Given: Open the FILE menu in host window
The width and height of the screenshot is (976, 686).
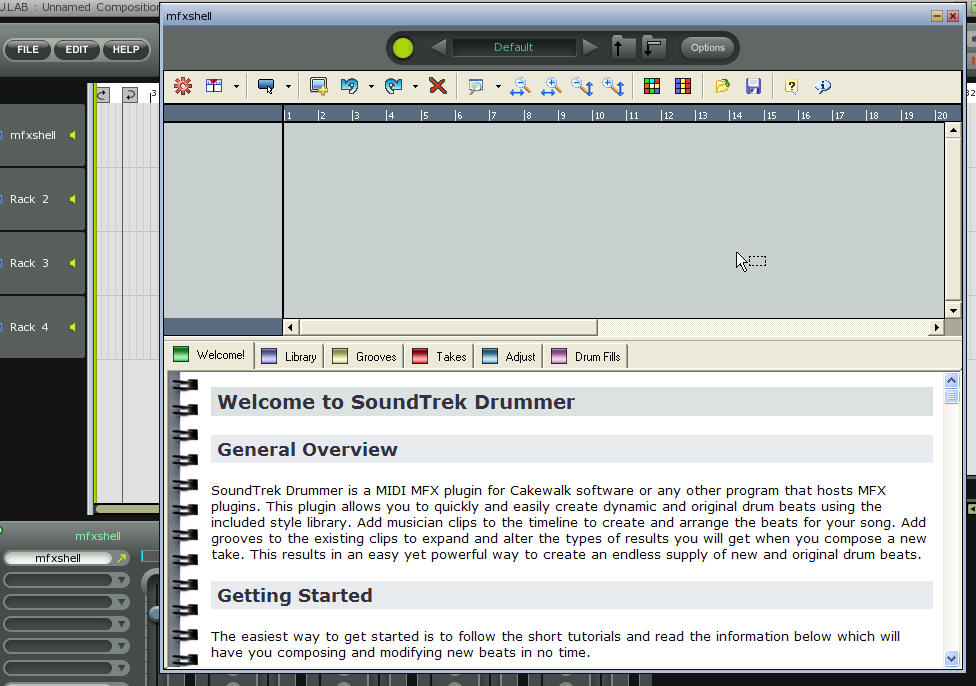Looking at the screenshot, I should click(27, 49).
